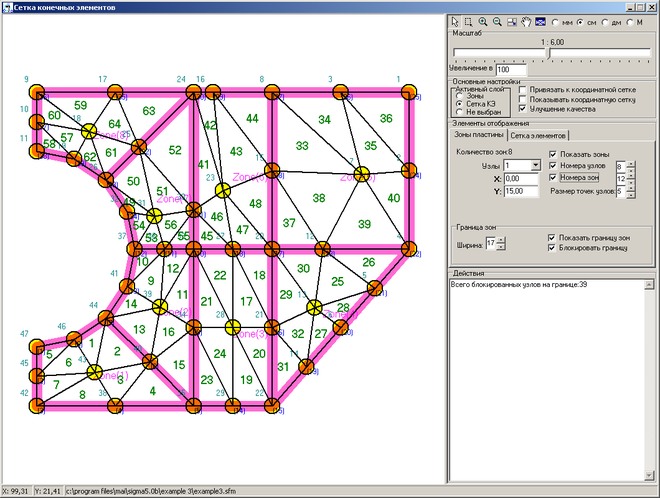Image resolution: width=660 pixels, height=498 pixels.
Task: Enable 'Привязать к координатной сетке' checkbox
Action: coord(521,89)
